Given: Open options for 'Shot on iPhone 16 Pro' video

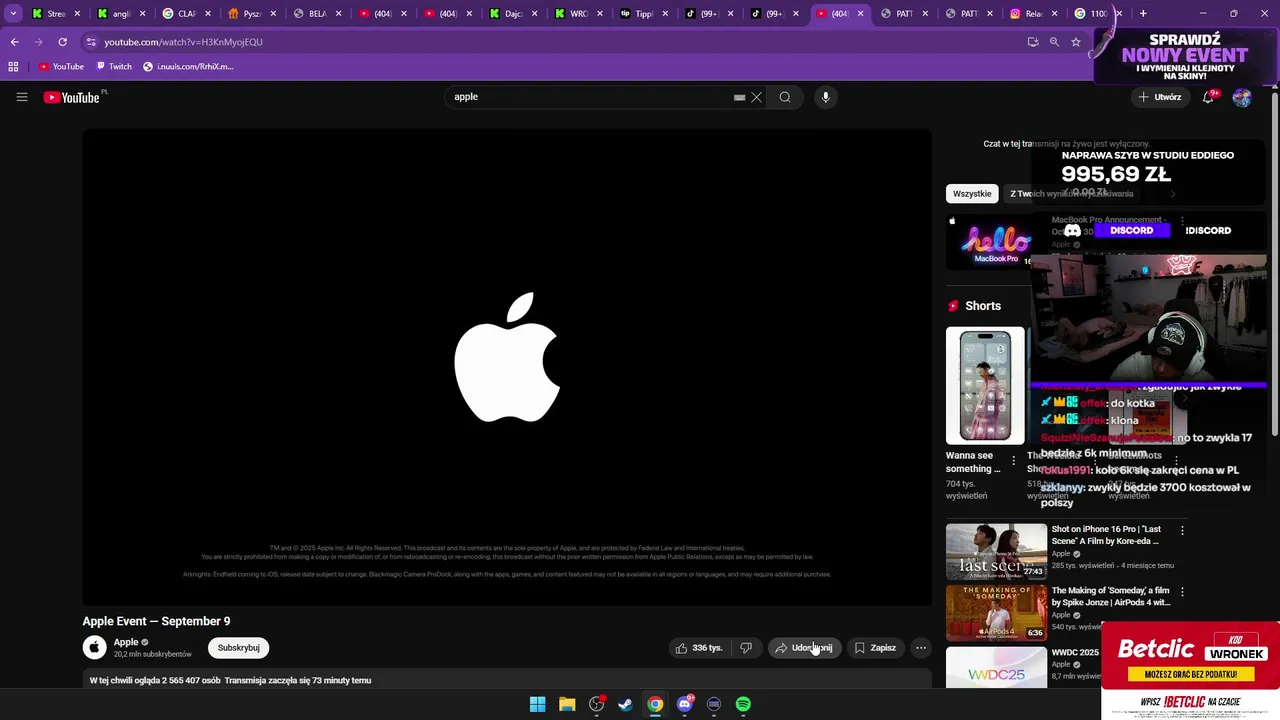Looking at the screenshot, I should click(1182, 531).
